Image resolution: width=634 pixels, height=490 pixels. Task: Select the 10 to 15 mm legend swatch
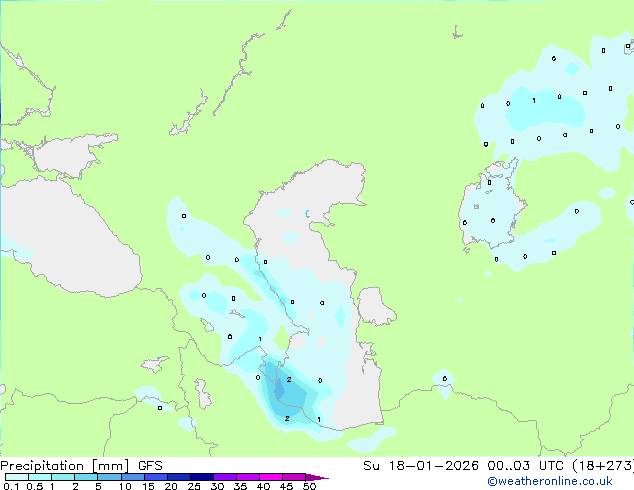click(x=133, y=477)
